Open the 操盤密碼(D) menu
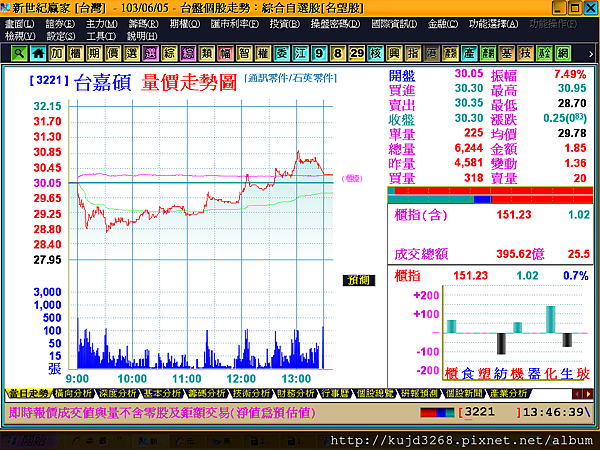 coord(335,24)
